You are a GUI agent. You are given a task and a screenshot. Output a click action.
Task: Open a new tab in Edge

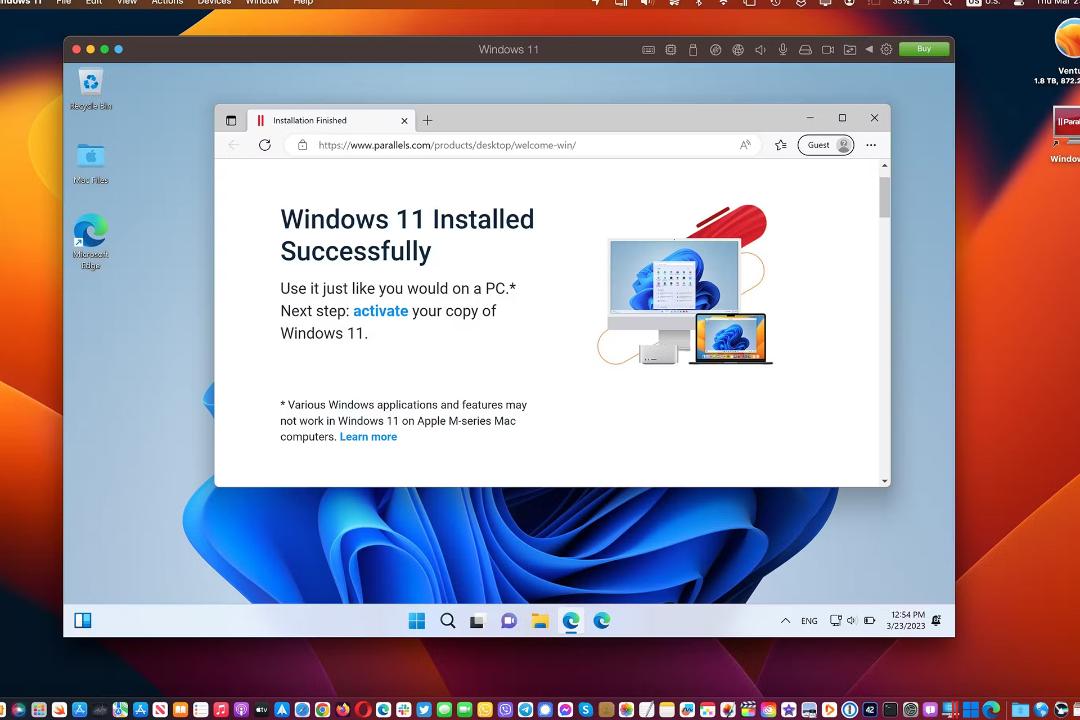tap(428, 121)
